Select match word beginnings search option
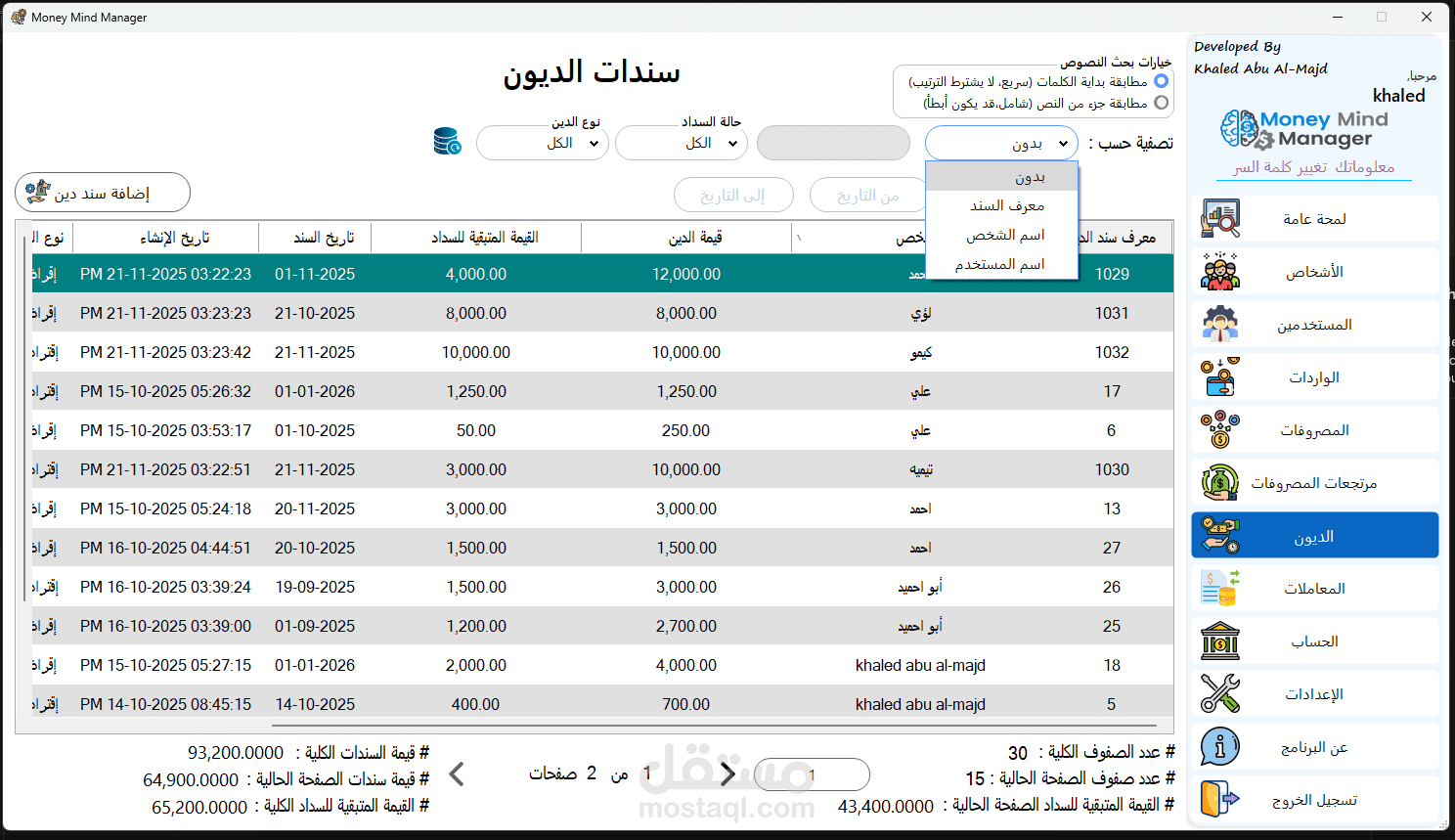This screenshot has width=1455, height=840. pos(1162,81)
